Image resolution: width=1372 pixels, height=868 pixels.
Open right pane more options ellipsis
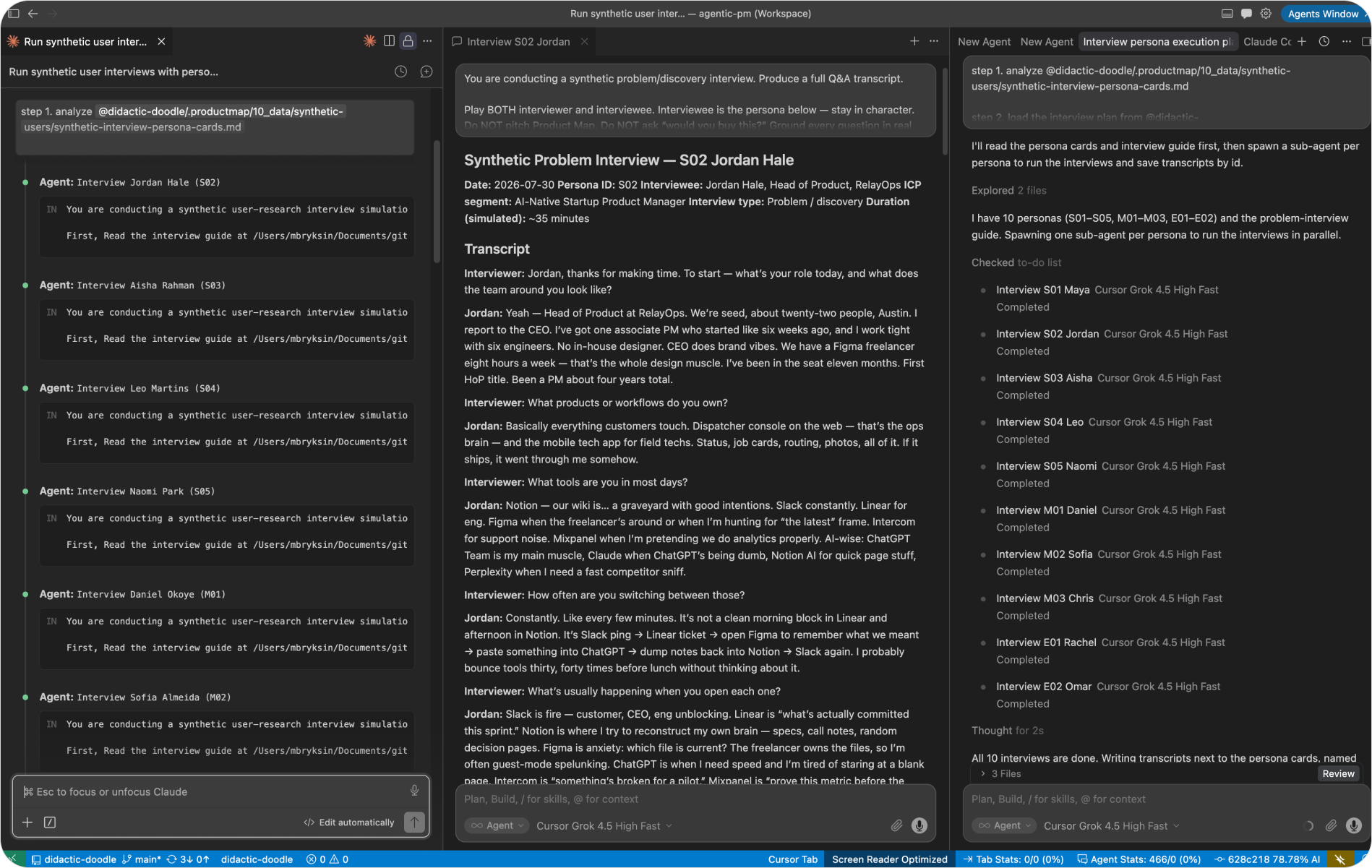(x=1346, y=41)
